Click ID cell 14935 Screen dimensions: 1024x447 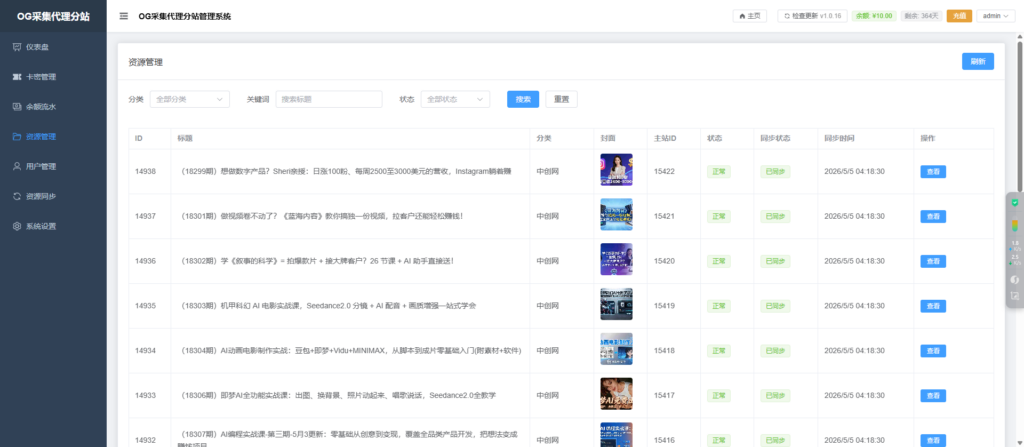[x=145, y=306]
